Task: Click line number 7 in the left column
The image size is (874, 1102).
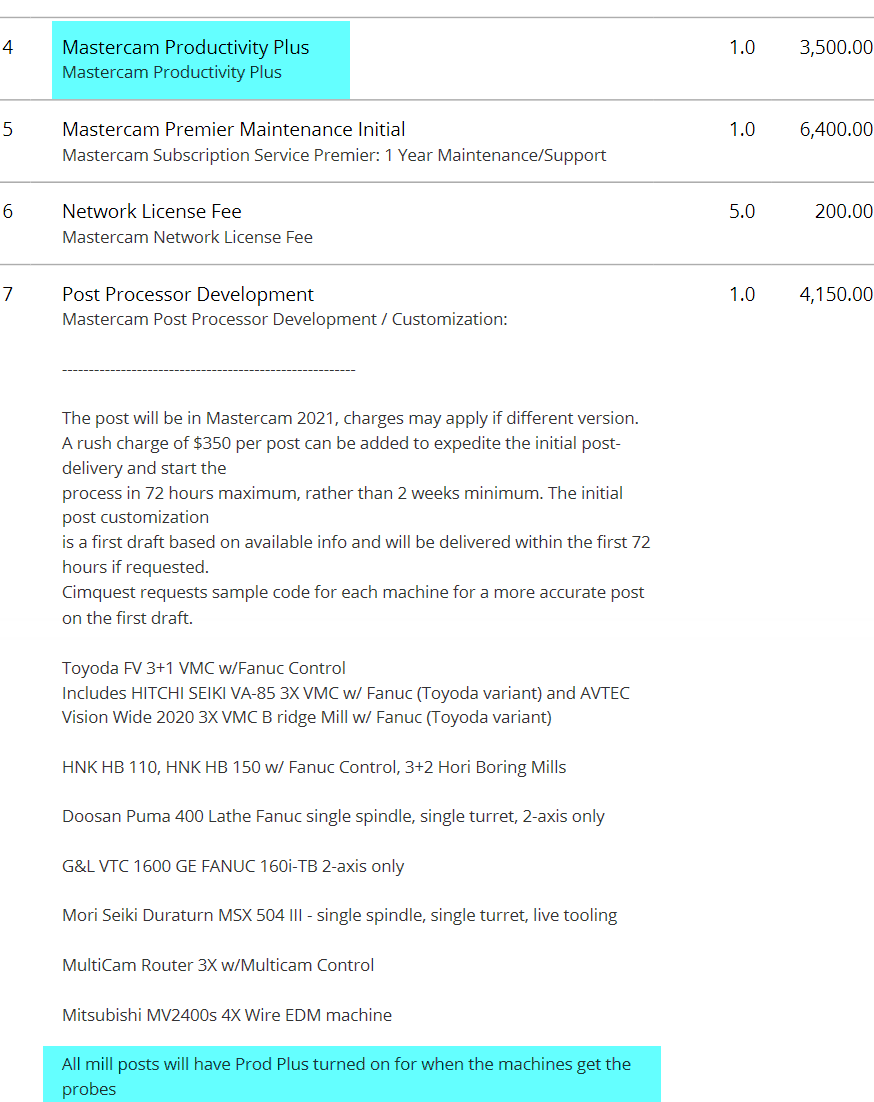Action: coord(8,294)
